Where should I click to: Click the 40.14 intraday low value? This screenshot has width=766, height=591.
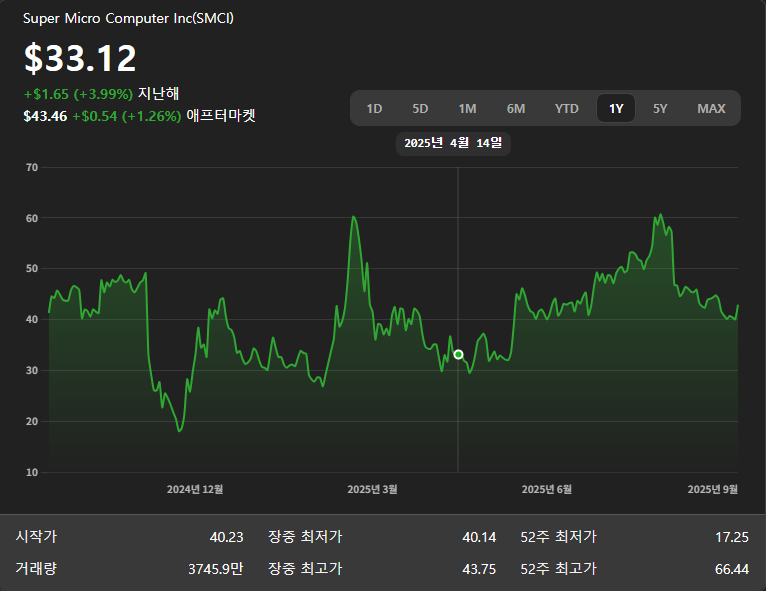479,537
